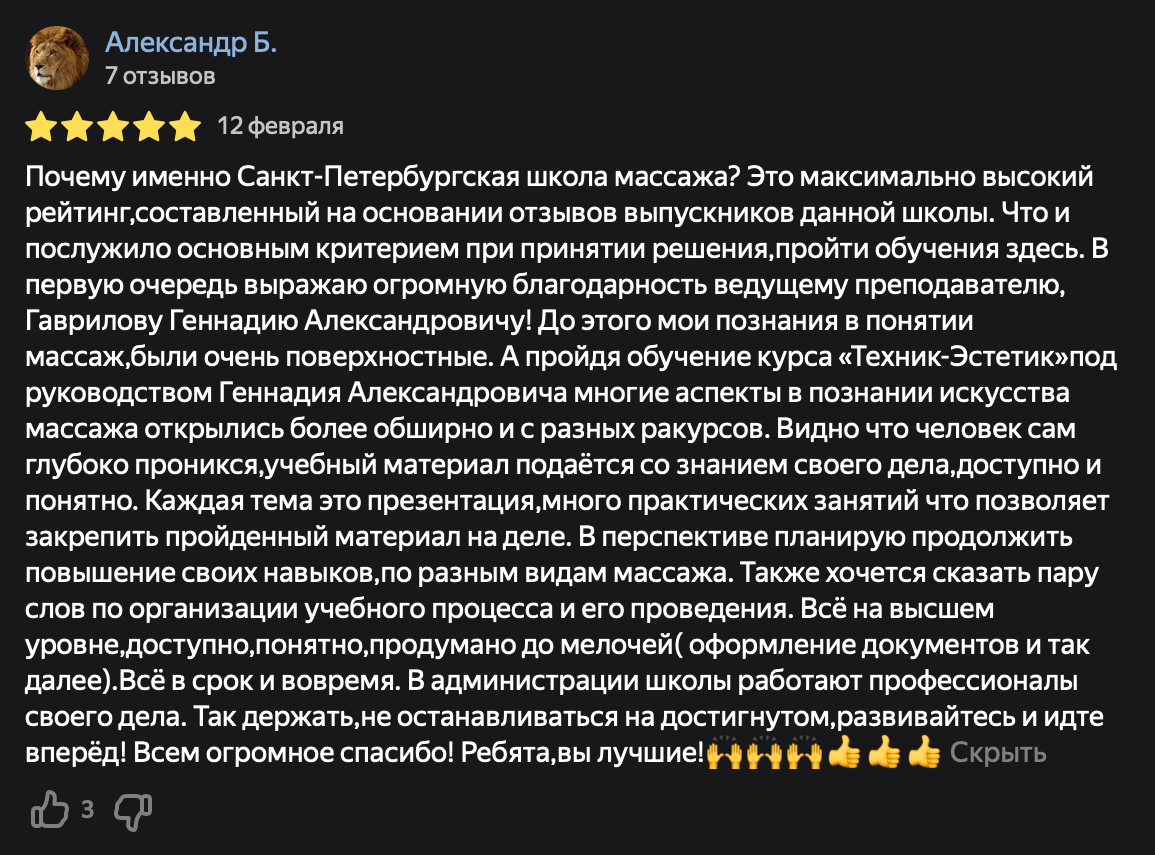Click the second raised-hands emoji
This screenshot has height=855, width=1155.
764,753
